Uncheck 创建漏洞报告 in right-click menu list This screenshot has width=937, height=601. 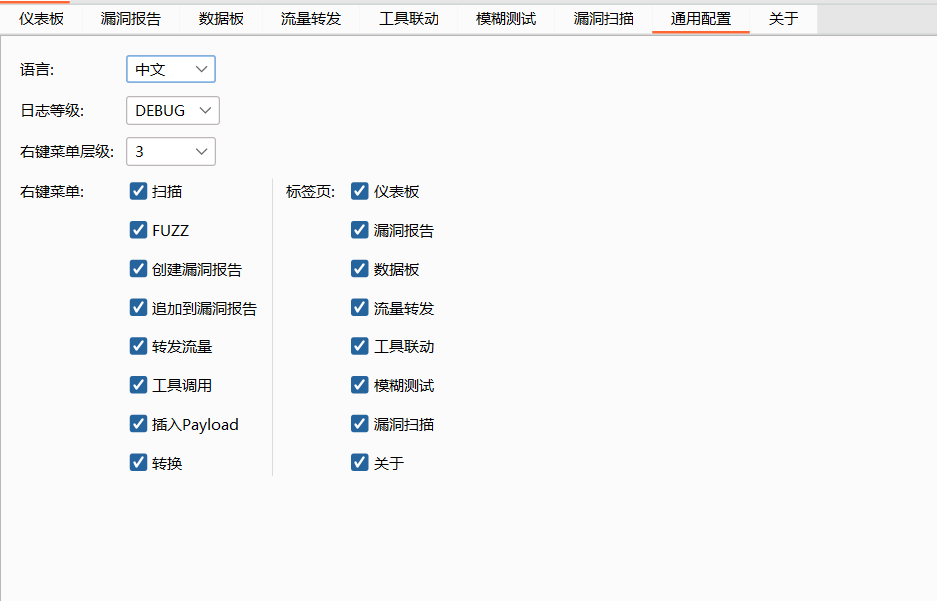click(x=138, y=269)
